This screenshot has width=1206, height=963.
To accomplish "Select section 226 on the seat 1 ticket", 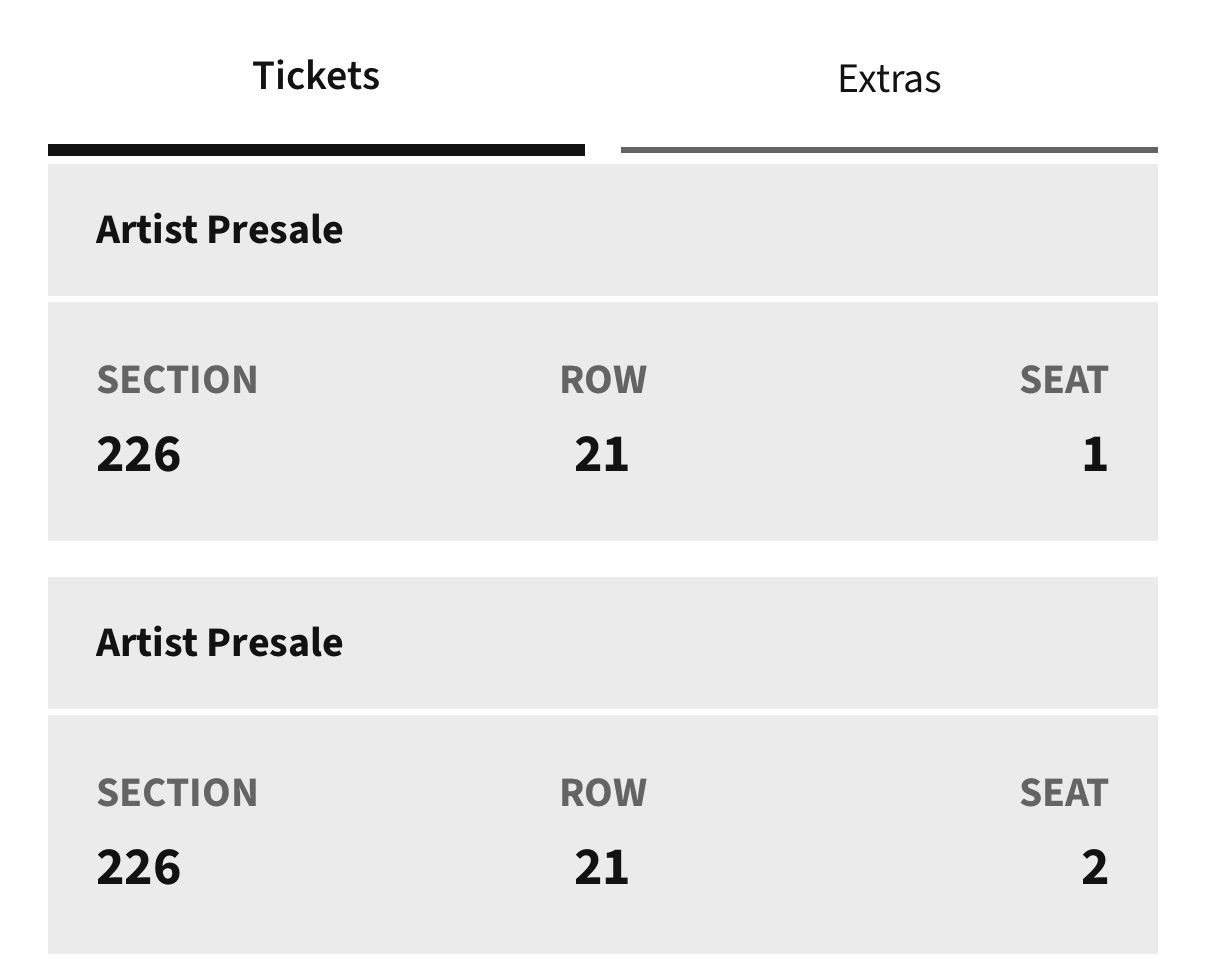I will pos(138,454).
